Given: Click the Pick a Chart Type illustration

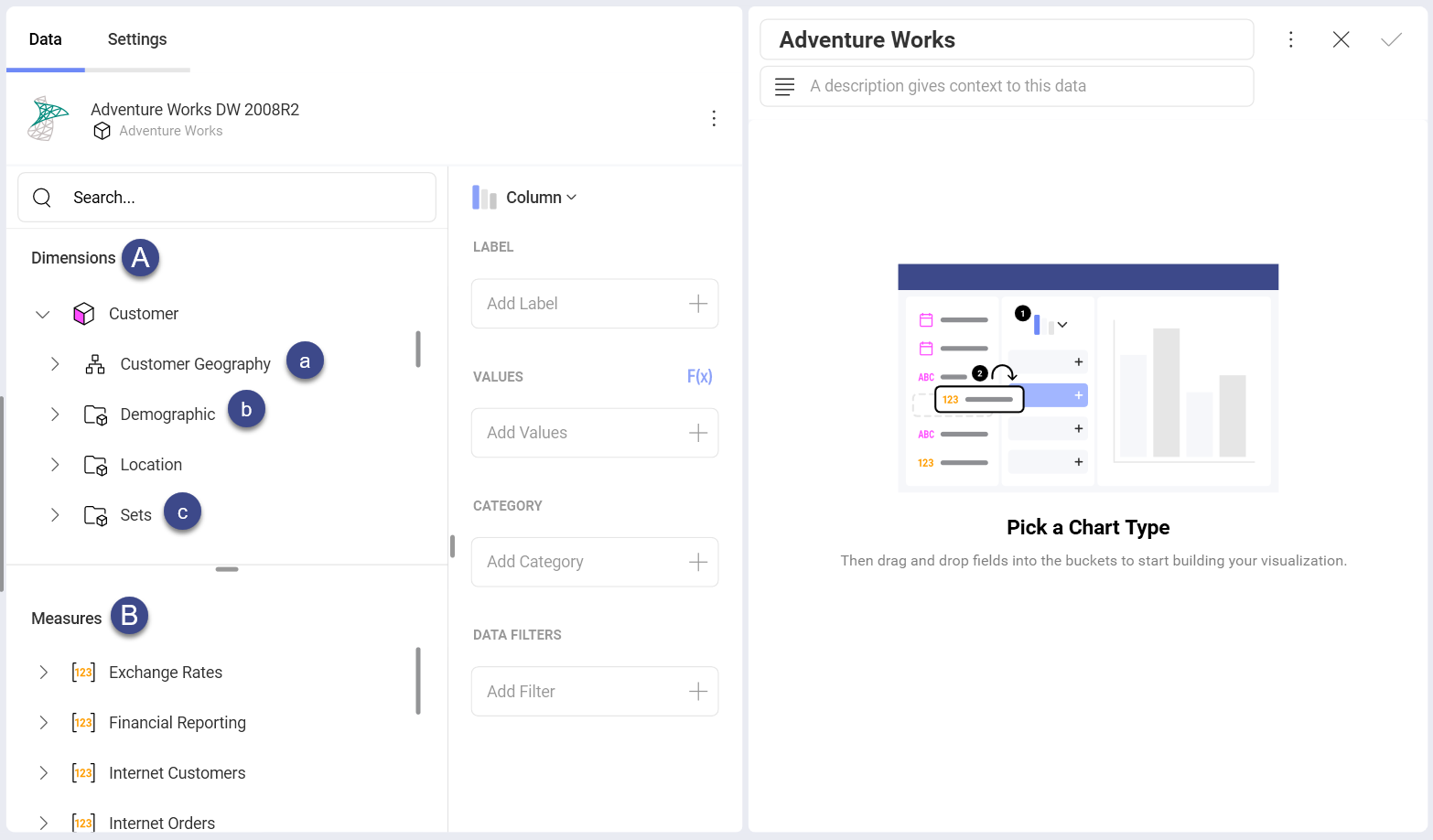Looking at the screenshot, I should point(1088,378).
